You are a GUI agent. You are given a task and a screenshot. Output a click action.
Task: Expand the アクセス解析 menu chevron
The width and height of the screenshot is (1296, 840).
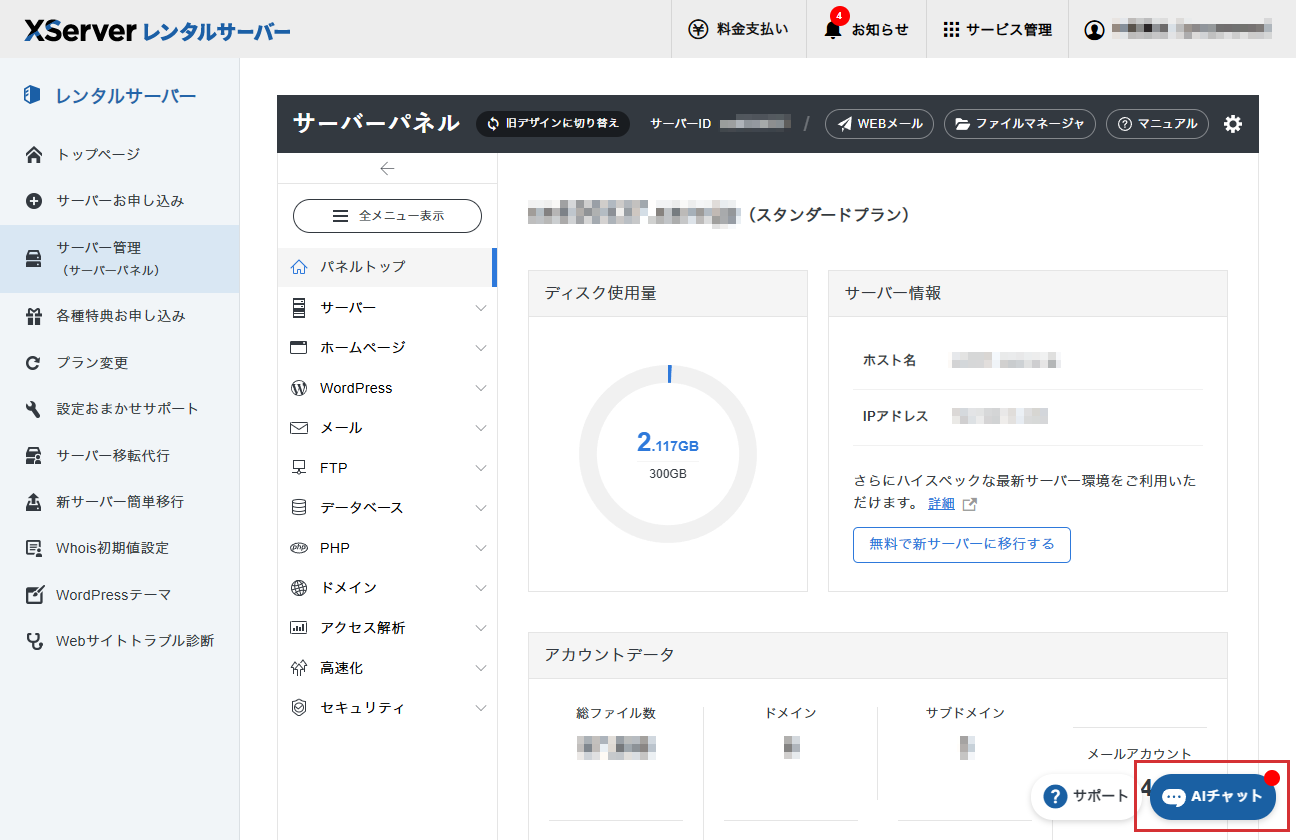coord(481,628)
